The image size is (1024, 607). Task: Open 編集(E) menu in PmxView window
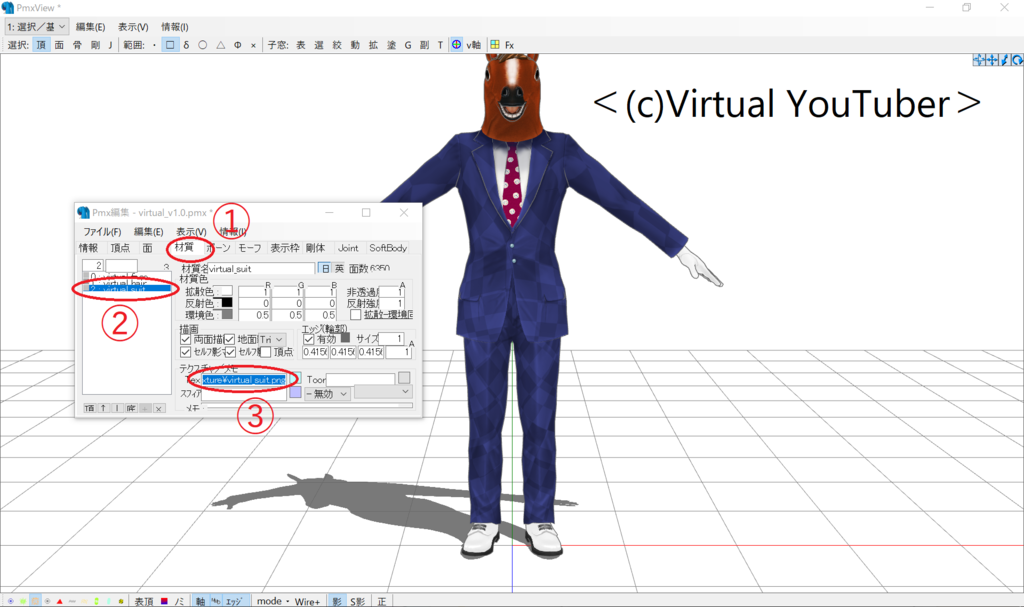pos(90,27)
